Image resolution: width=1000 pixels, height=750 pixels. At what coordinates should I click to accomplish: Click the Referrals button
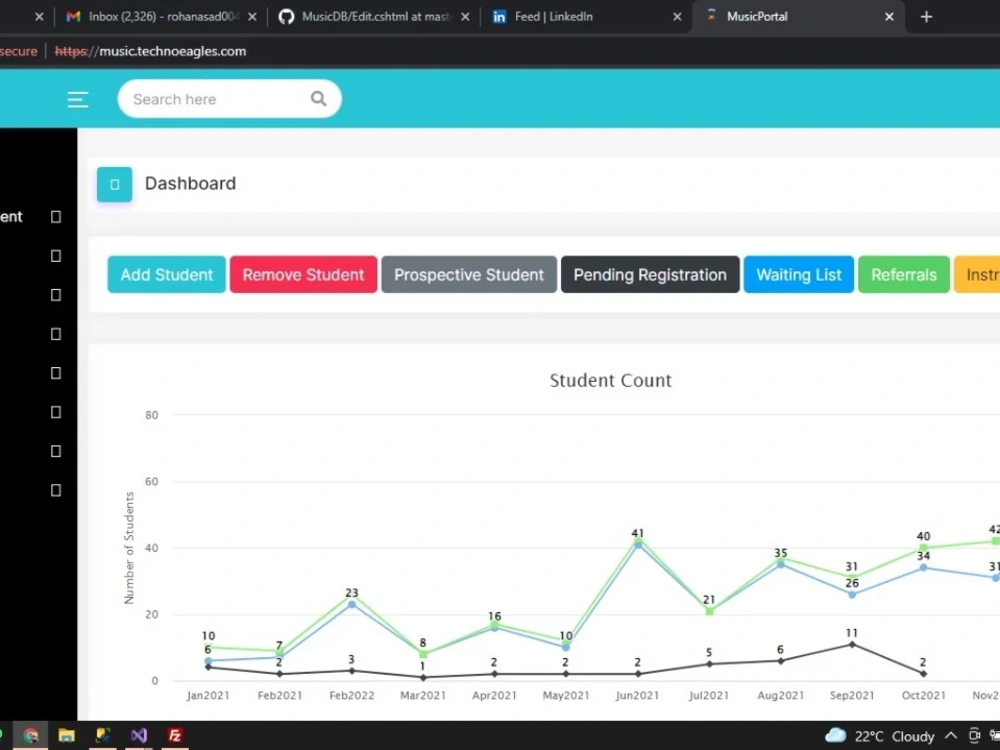click(x=904, y=275)
